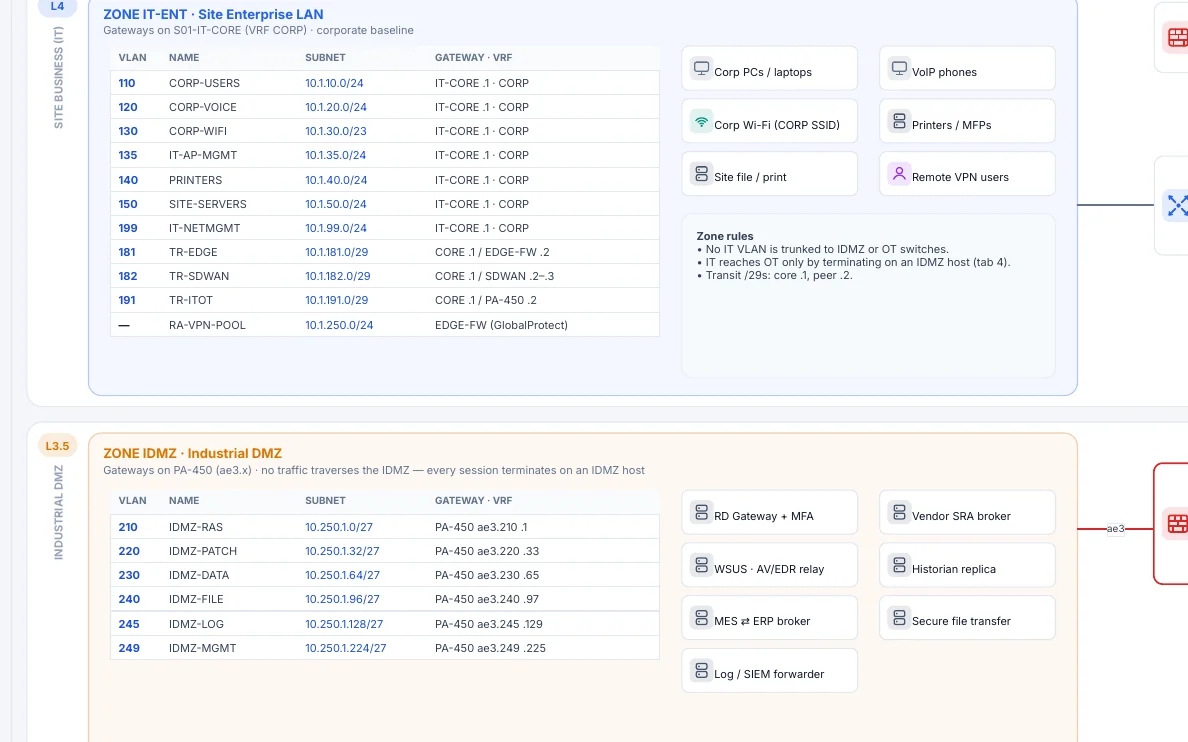This screenshot has width=1188, height=742.
Task: Click the ZONE IDMZ · Industrial DMZ title
Action: tap(192, 453)
